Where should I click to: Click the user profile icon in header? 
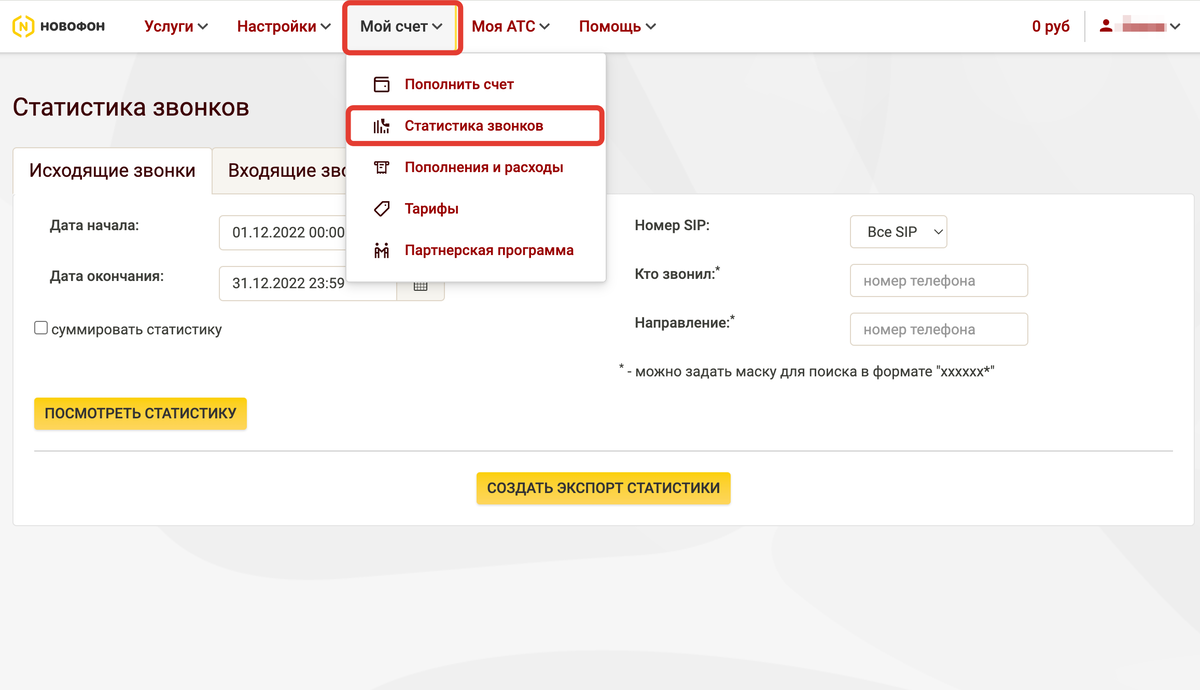(1106, 26)
